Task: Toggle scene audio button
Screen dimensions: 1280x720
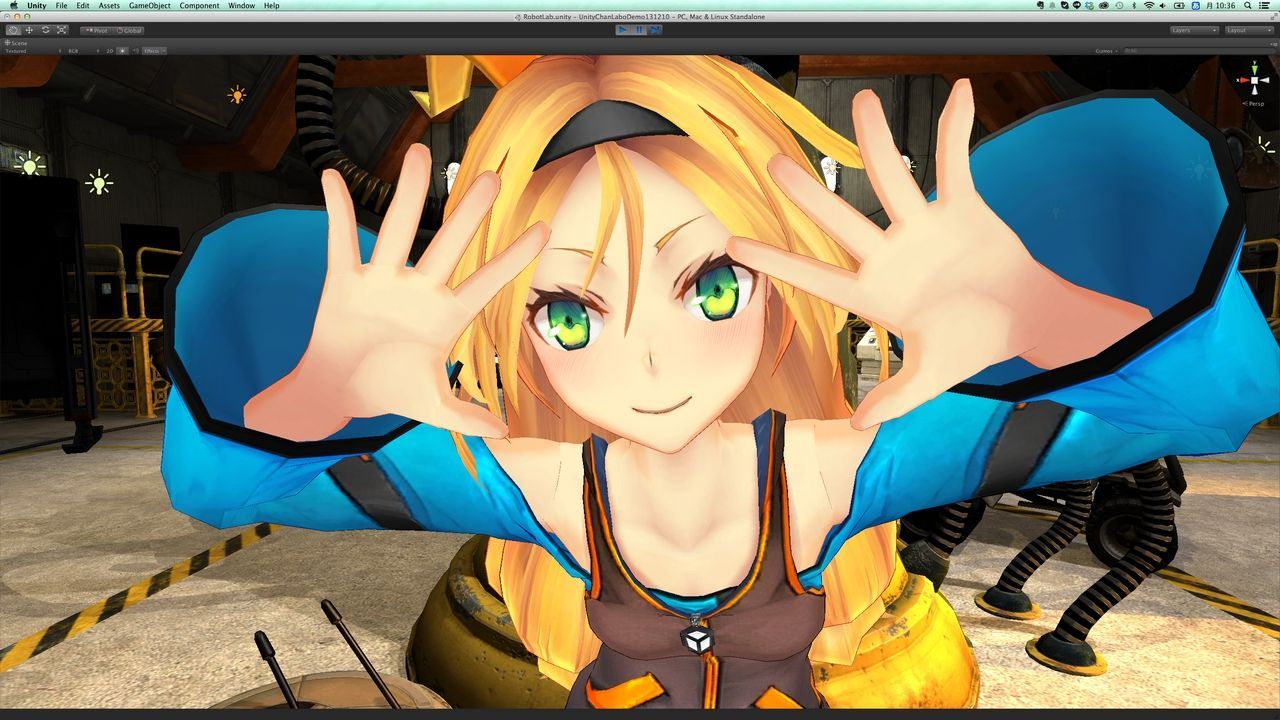Action: tap(134, 50)
